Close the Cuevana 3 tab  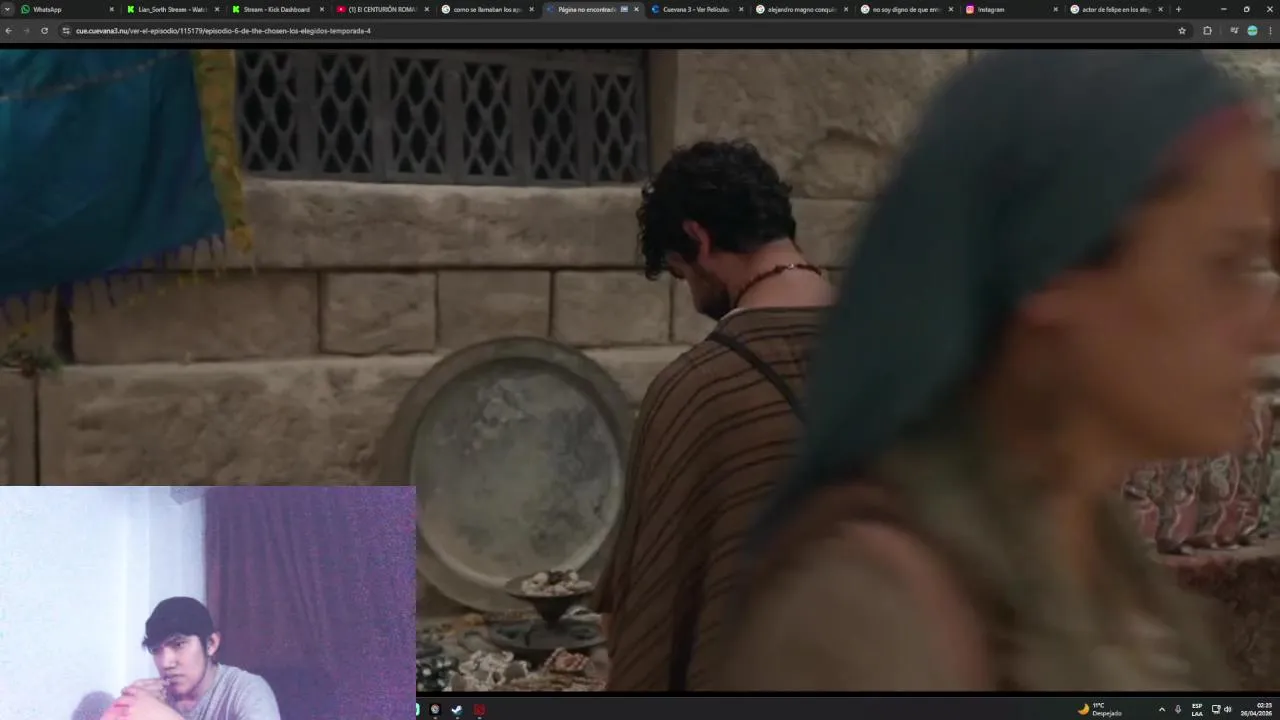[741, 9]
